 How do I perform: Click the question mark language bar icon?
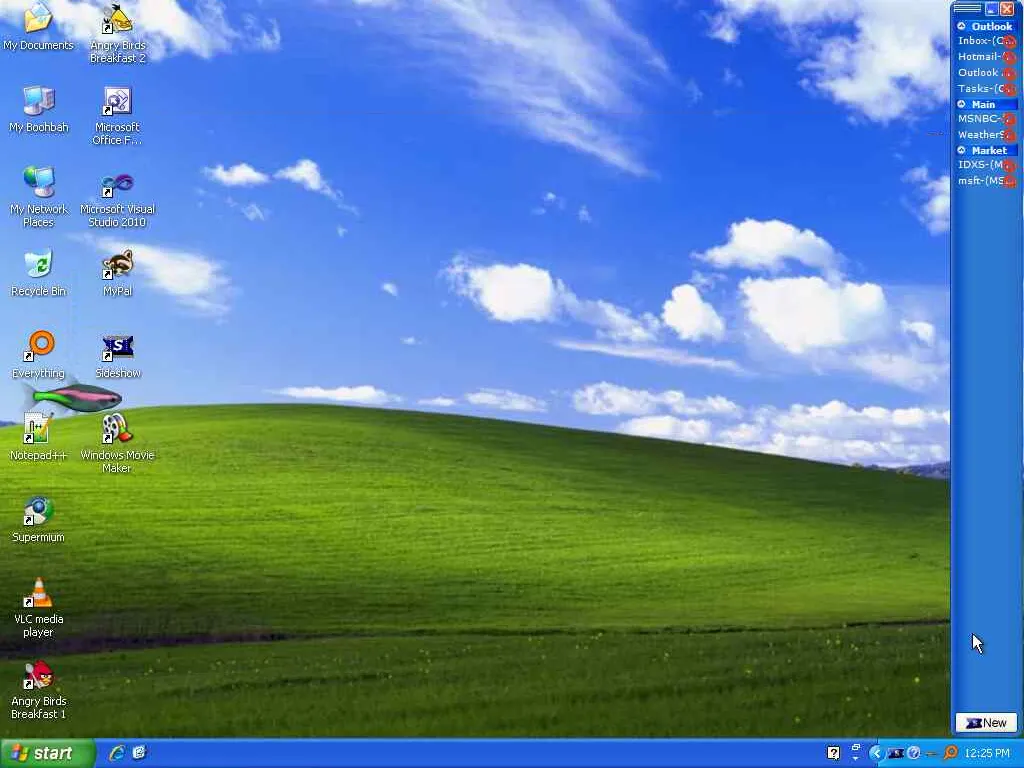click(833, 753)
